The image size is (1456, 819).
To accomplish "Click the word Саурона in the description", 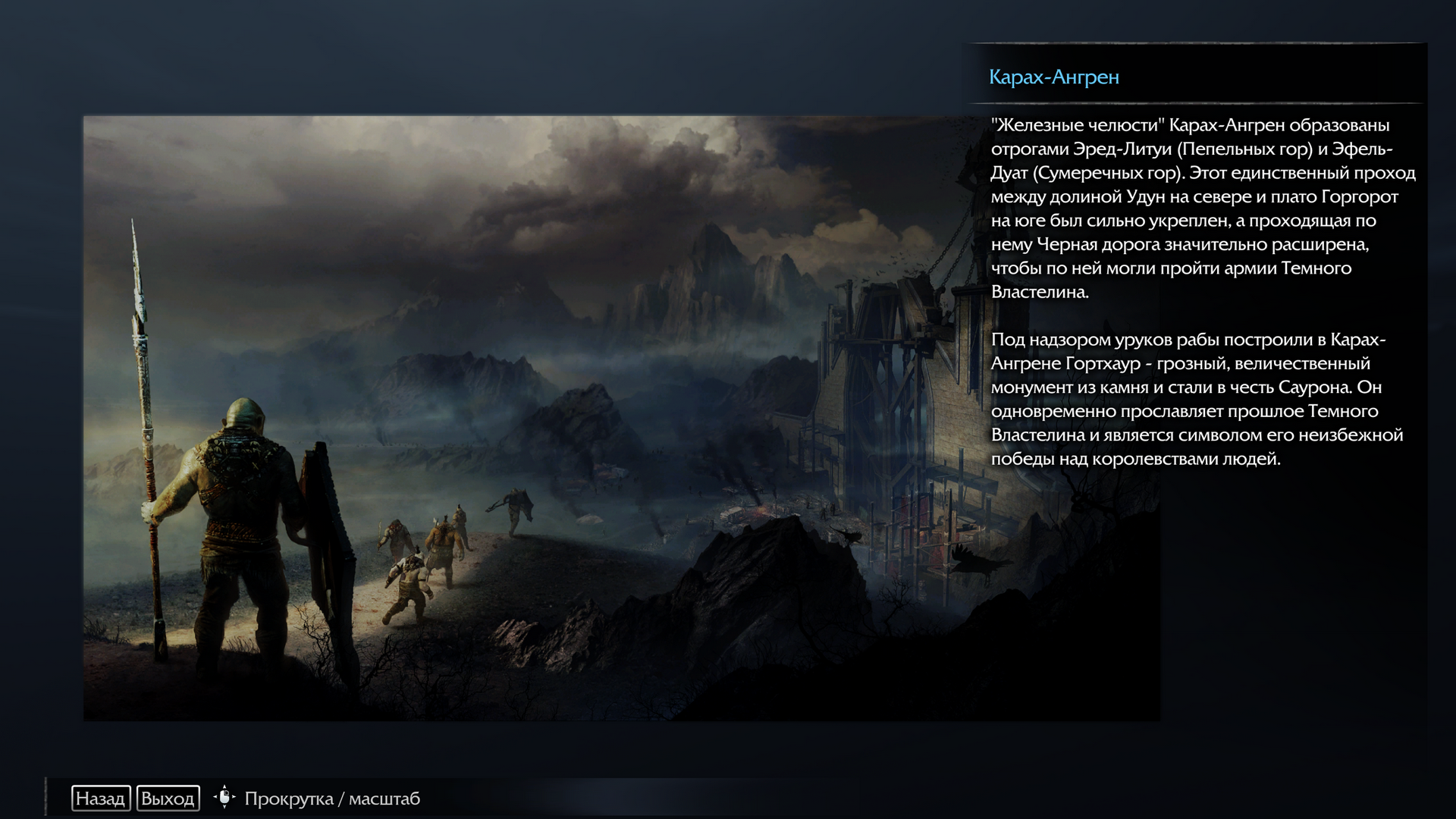I will pyautogui.click(x=1314, y=388).
